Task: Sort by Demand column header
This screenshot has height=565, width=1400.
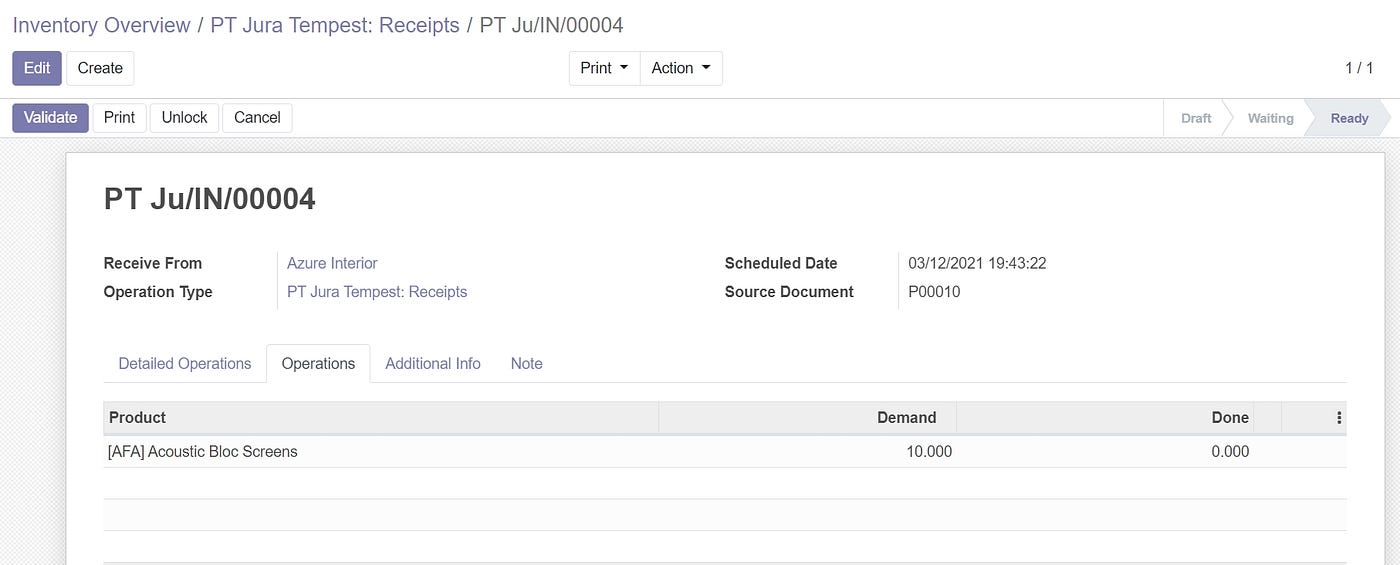Action: pyautogui.click(x=807, y=418)
